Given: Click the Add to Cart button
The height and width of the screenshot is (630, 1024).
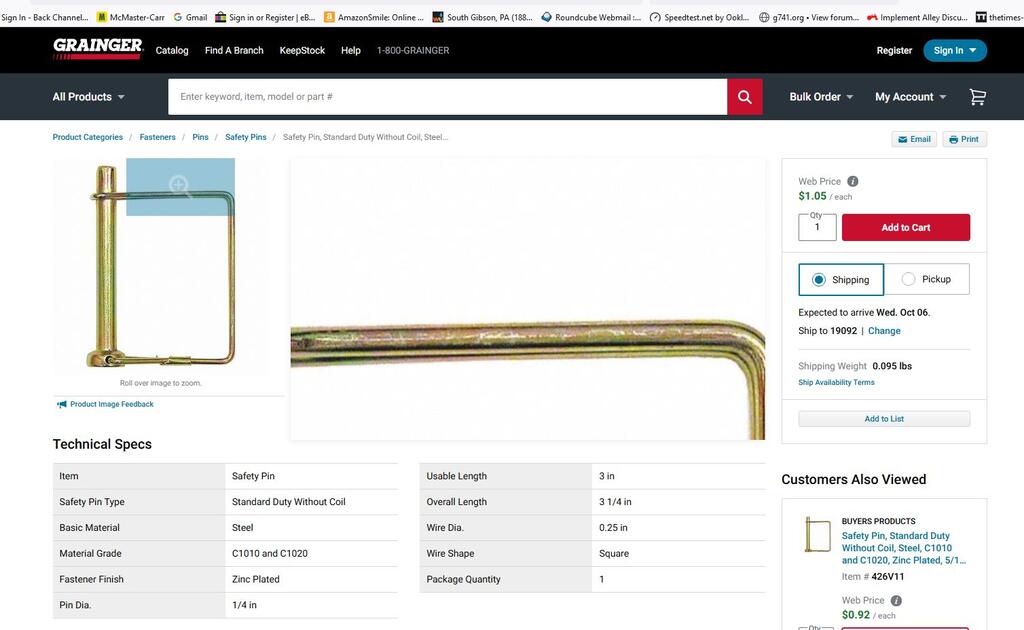Looking at the screenshot, I should (x=906, y=227).
